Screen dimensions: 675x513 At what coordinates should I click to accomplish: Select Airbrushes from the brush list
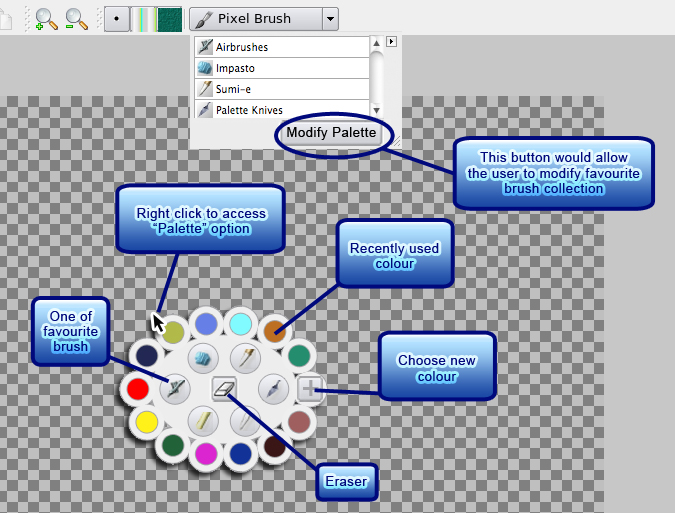coord(282,47)
